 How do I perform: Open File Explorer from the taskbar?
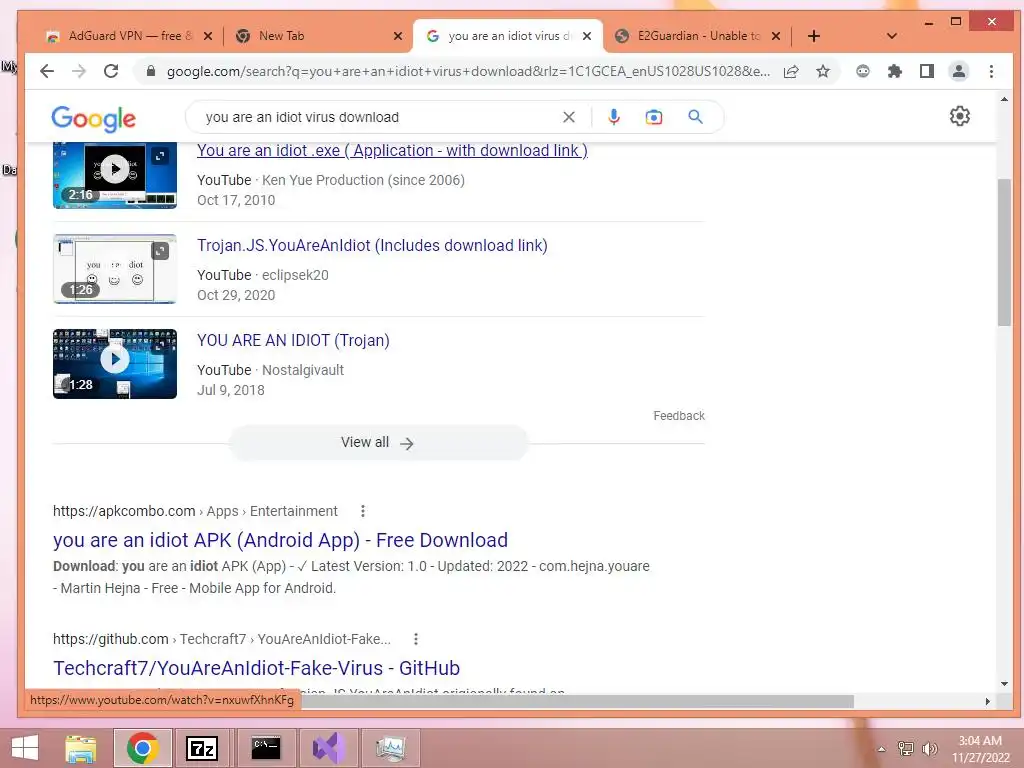tap(81, 748)
